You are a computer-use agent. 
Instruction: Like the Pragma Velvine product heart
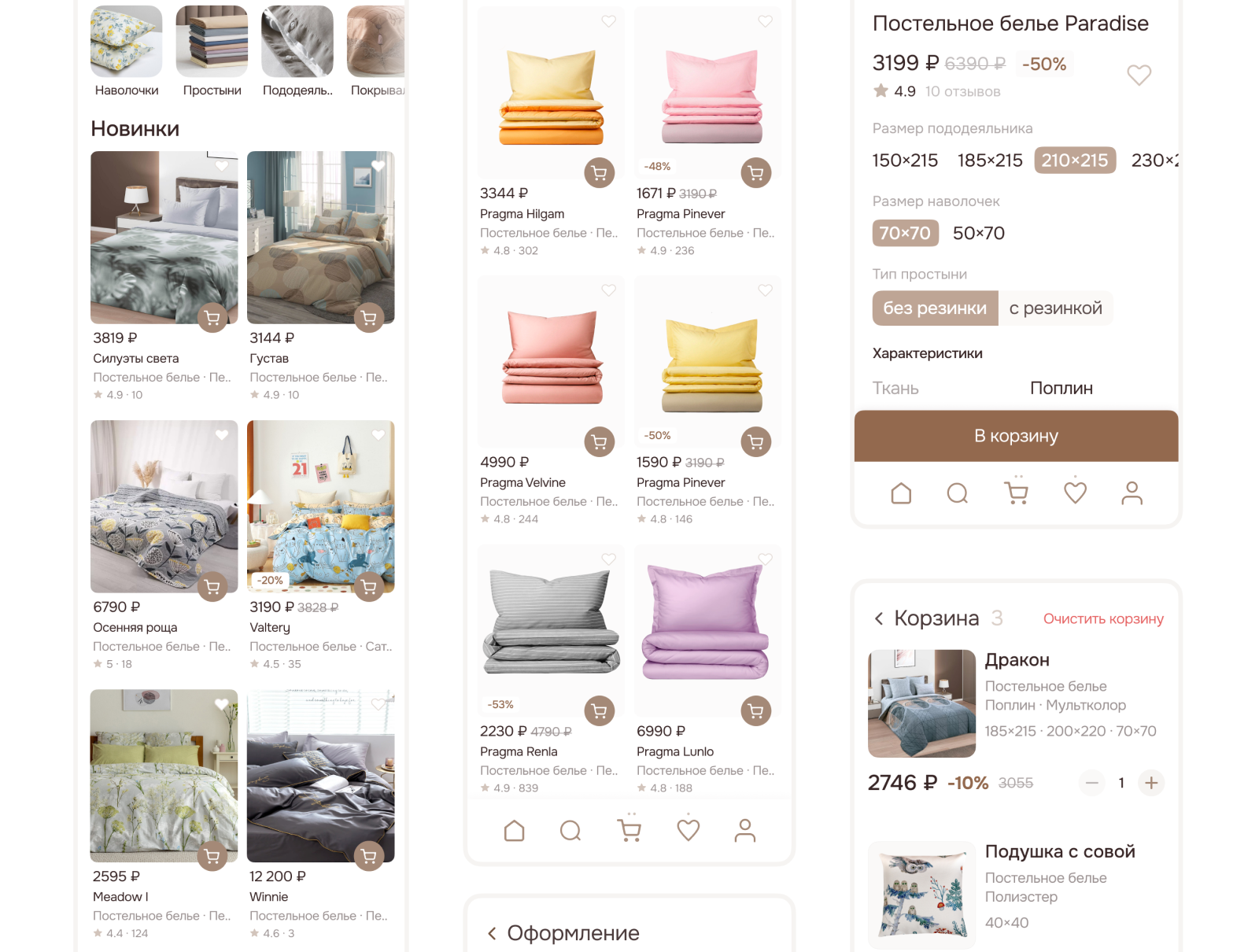(609, 290)
